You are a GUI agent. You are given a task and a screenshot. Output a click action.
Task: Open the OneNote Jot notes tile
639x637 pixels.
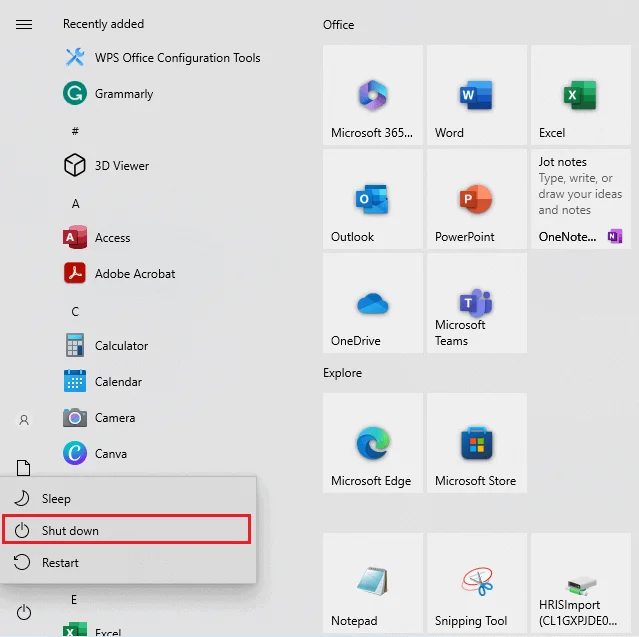[x=581, y=199]
